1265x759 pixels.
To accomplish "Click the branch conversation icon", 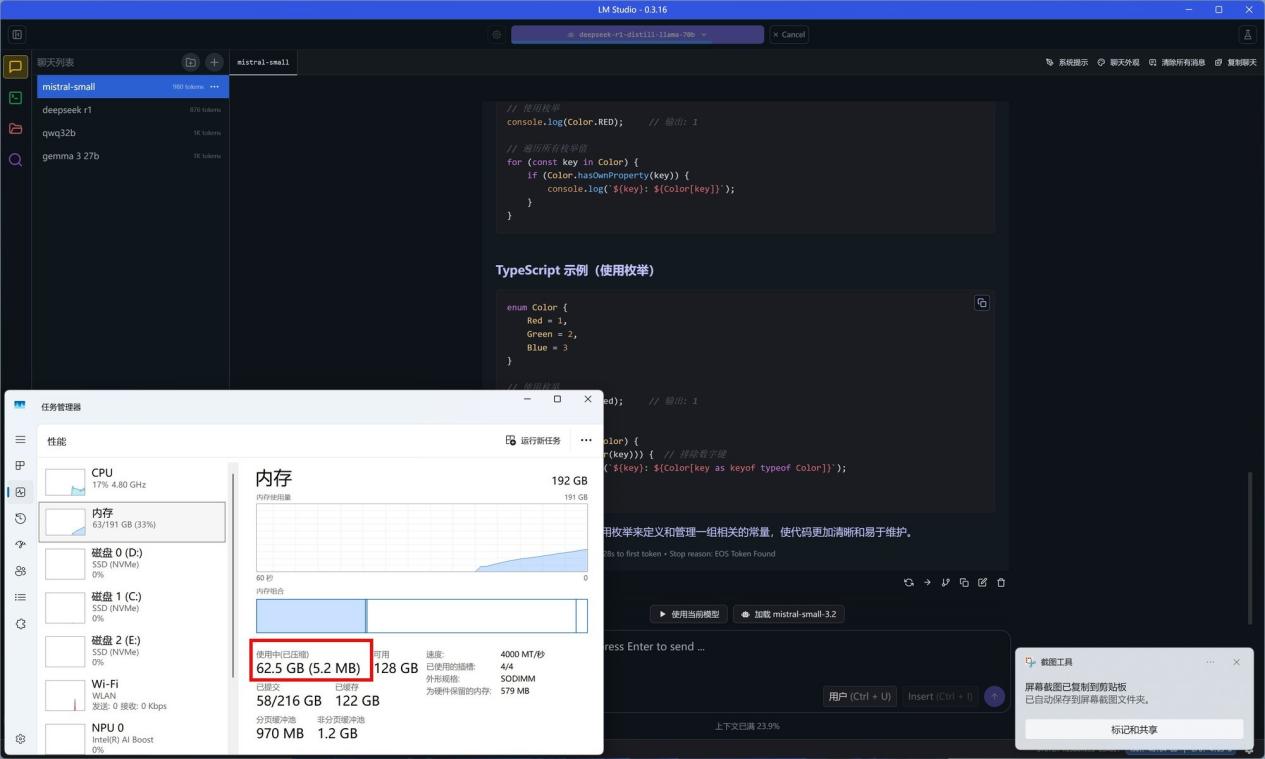I will click(x=945, y=582).
